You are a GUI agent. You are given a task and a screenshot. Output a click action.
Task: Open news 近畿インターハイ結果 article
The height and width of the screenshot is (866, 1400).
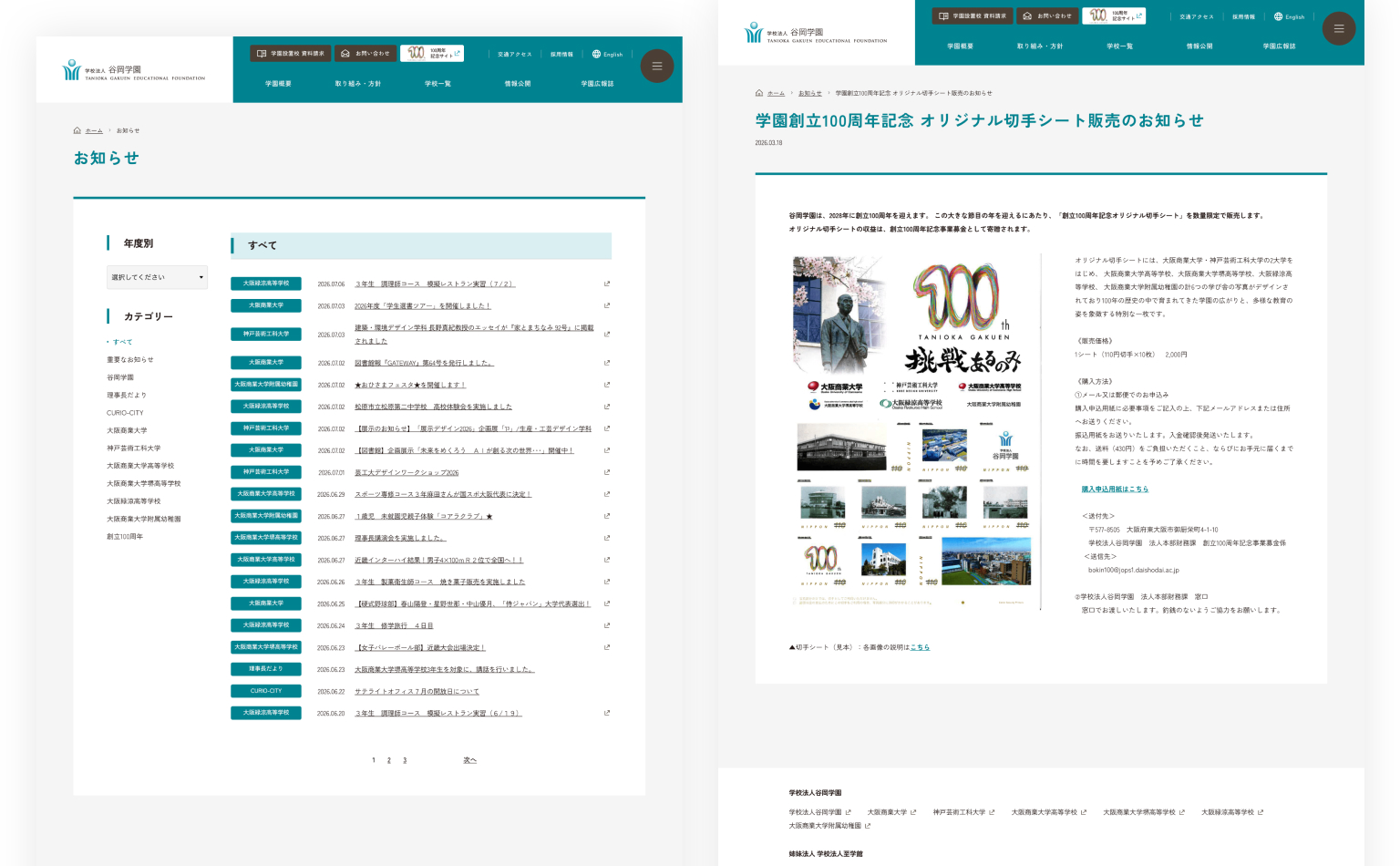pos(438,560)
